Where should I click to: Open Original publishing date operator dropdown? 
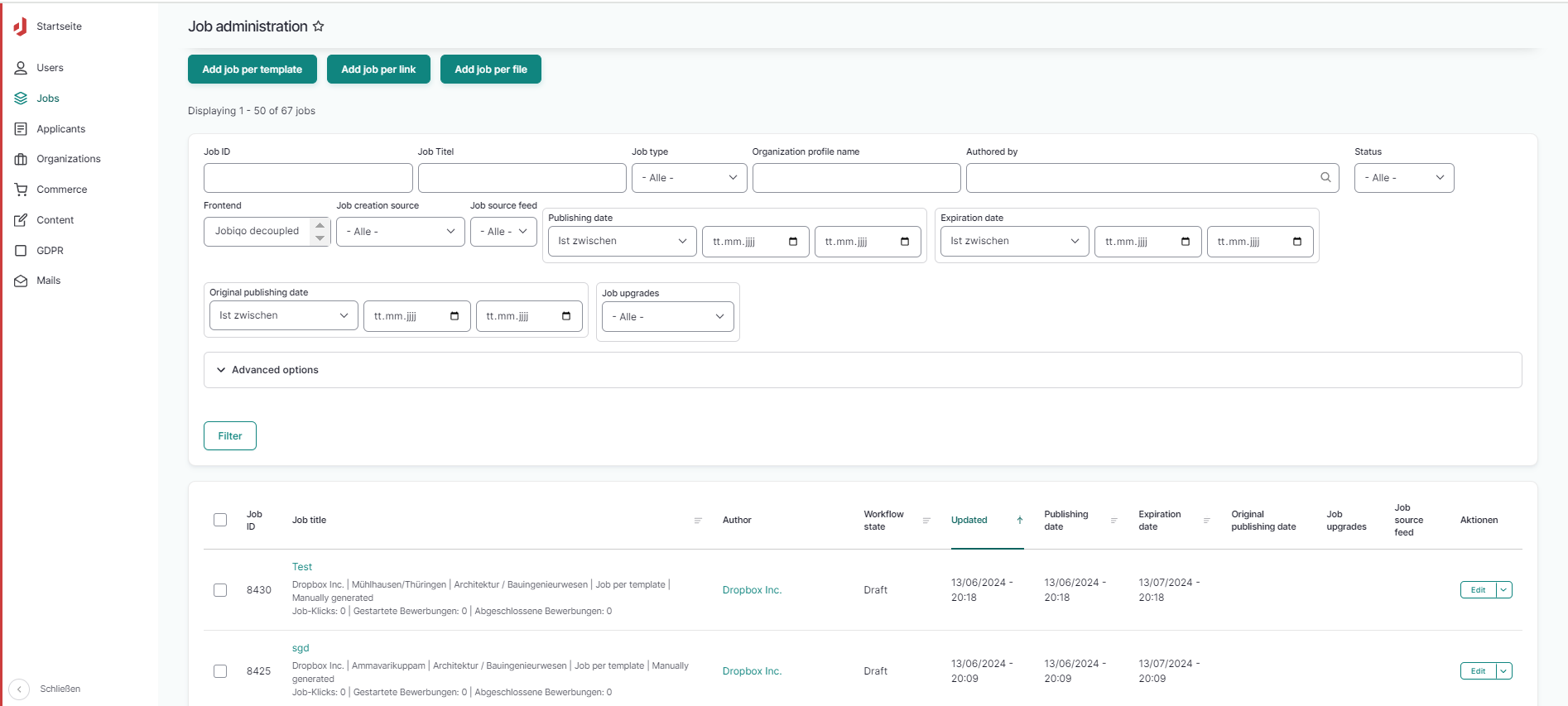284,315
